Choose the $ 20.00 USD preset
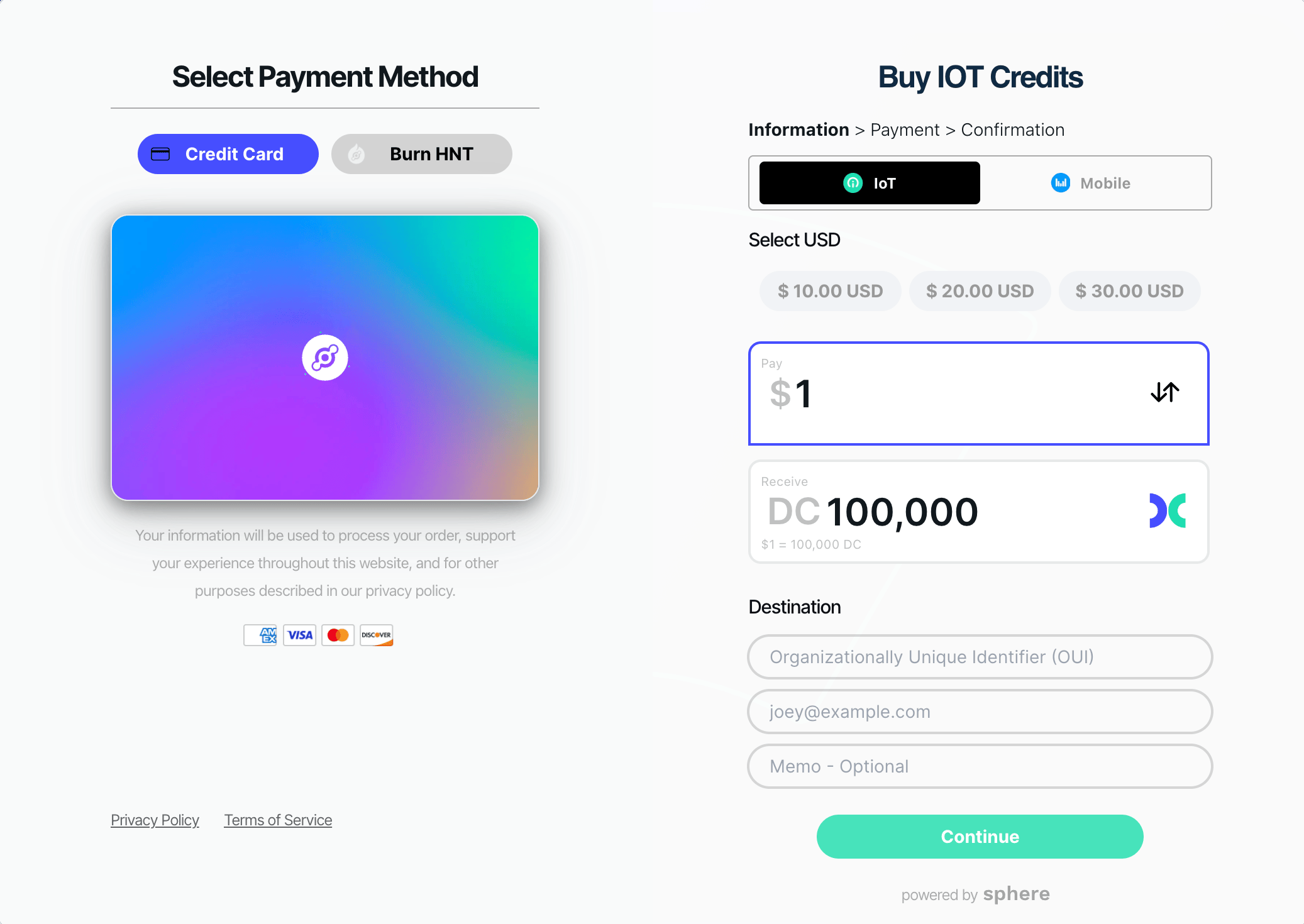The height and width of the screenshot is (924, 1304). click(x=980, y=291)
